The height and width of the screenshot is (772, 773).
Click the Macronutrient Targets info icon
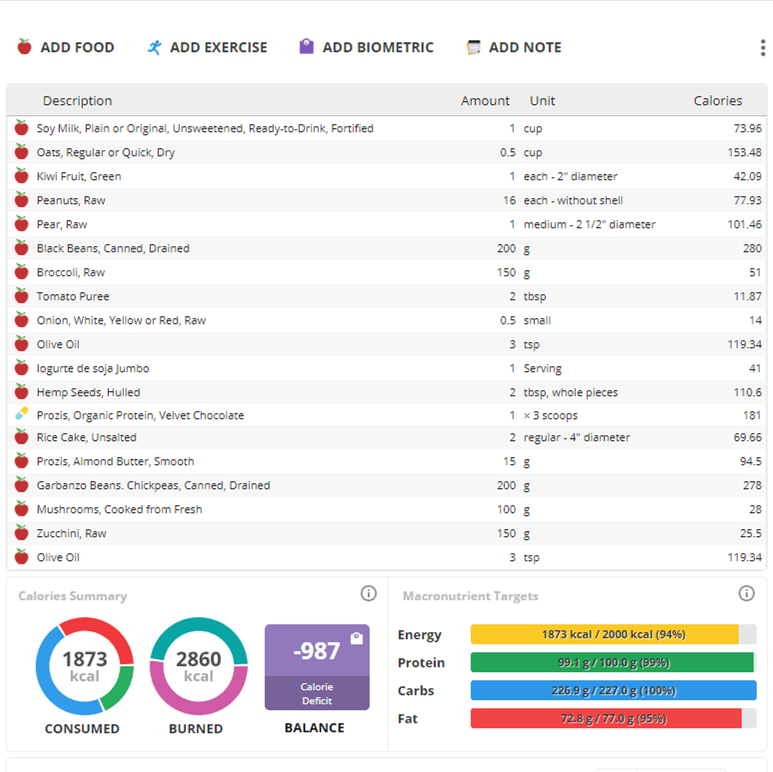746,594
